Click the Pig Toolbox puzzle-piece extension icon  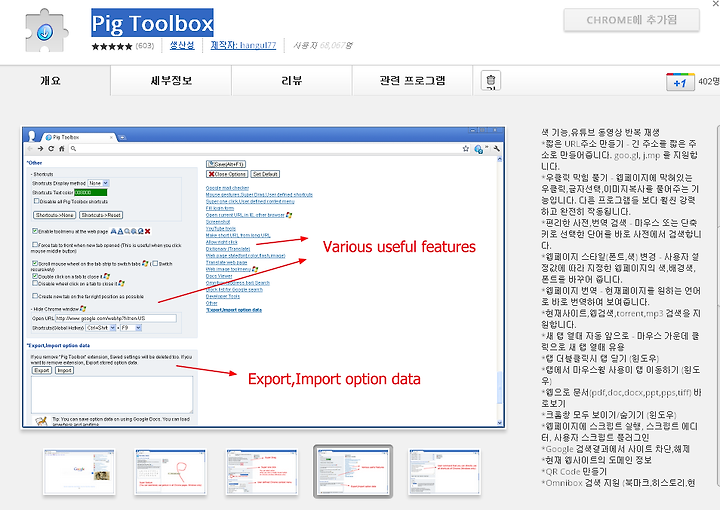46,30
